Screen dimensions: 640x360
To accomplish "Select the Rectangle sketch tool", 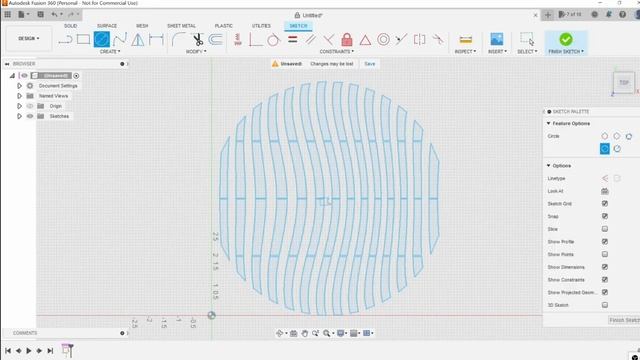I will 83,39.
